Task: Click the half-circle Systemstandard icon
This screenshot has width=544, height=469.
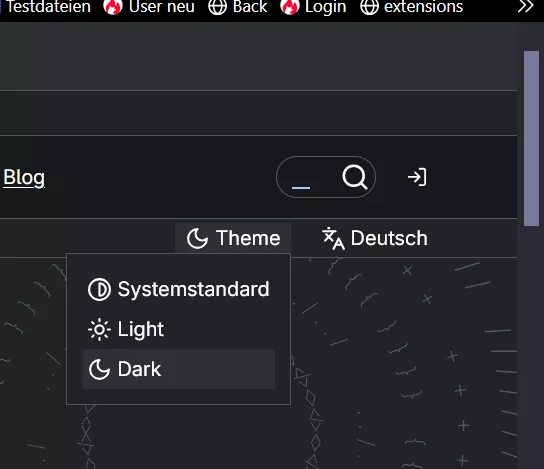Action: coord(99,289)
